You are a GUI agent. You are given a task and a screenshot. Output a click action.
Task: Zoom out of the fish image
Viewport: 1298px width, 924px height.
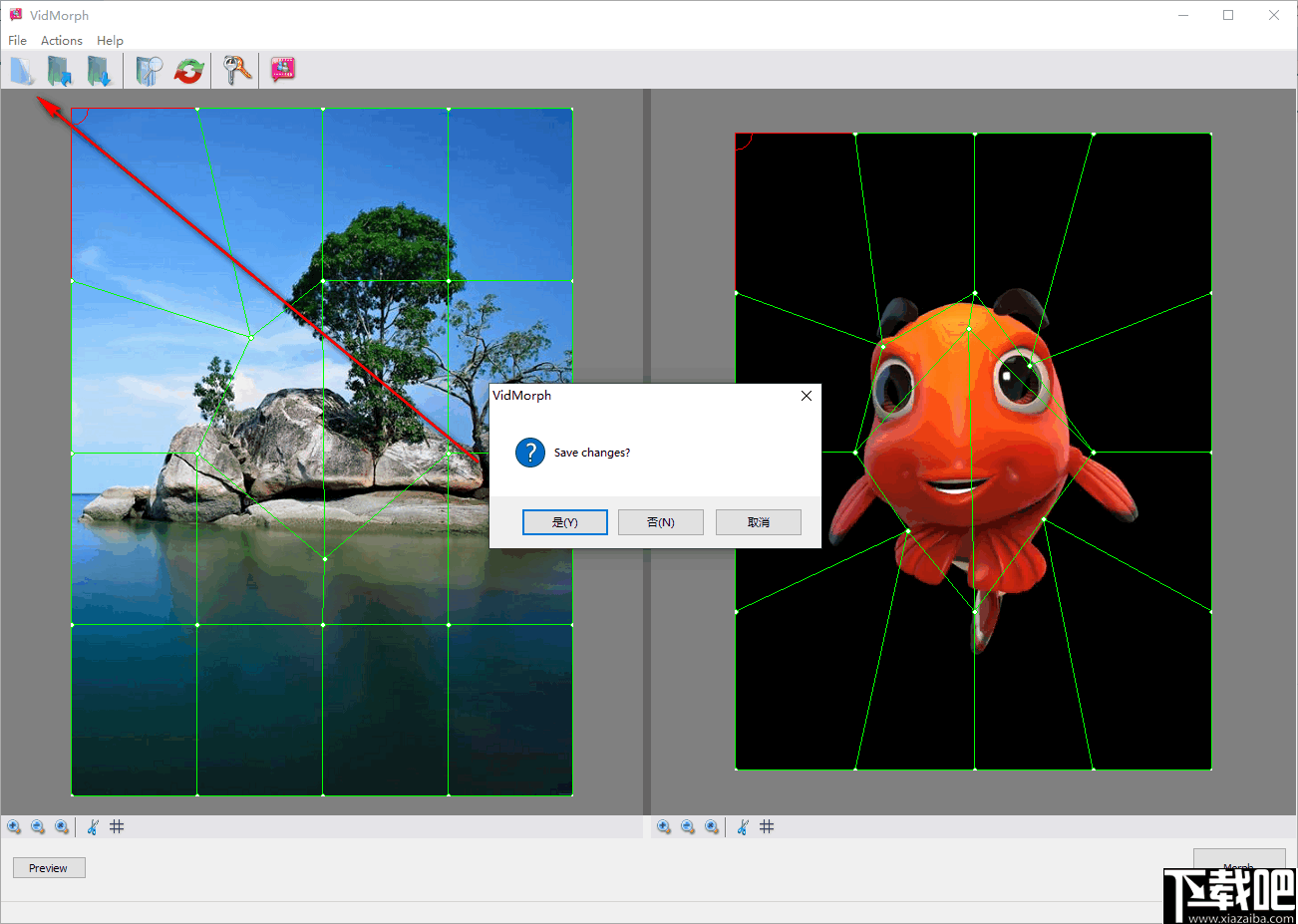click(x=688, y=826)
